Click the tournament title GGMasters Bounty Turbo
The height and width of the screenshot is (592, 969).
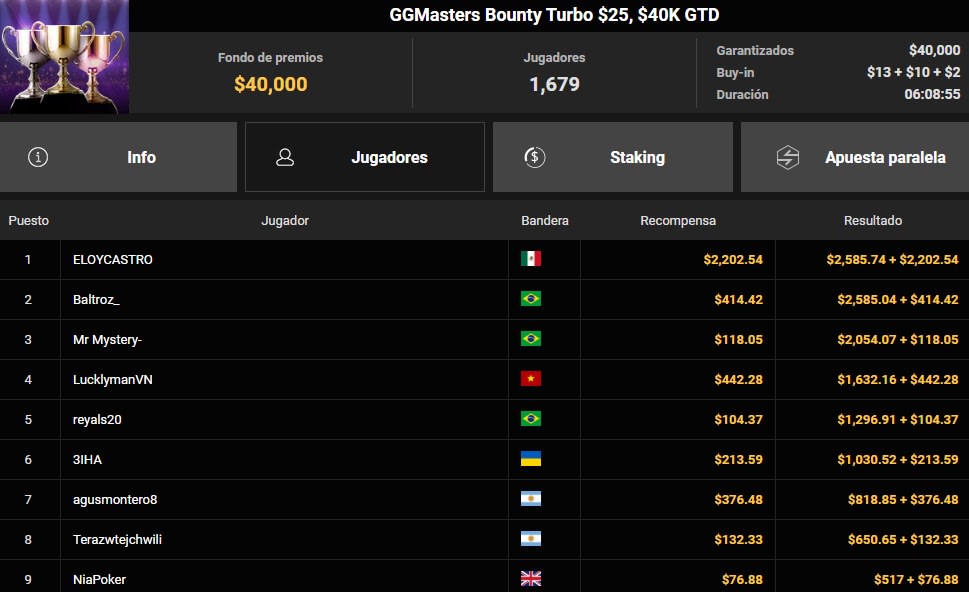coord(554,15)
